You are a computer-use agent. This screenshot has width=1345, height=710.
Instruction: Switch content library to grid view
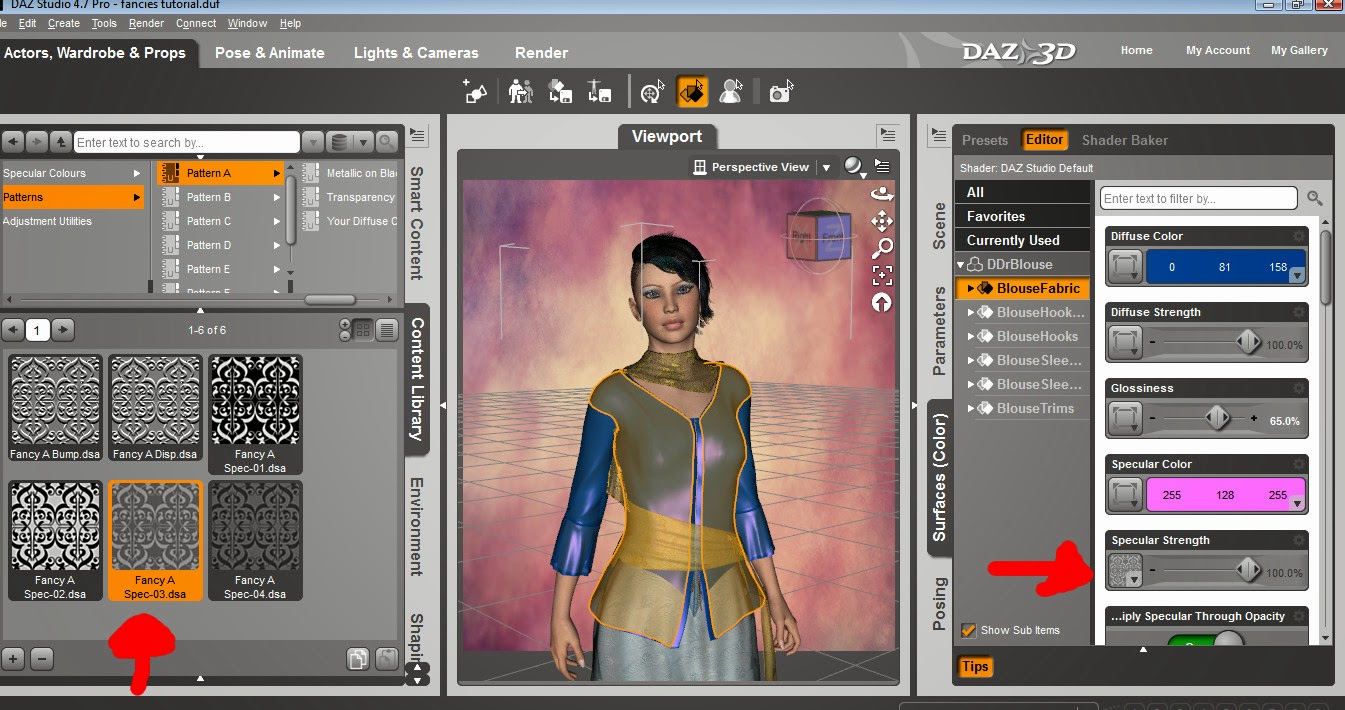pyautogui.click(x=363, y=329)
